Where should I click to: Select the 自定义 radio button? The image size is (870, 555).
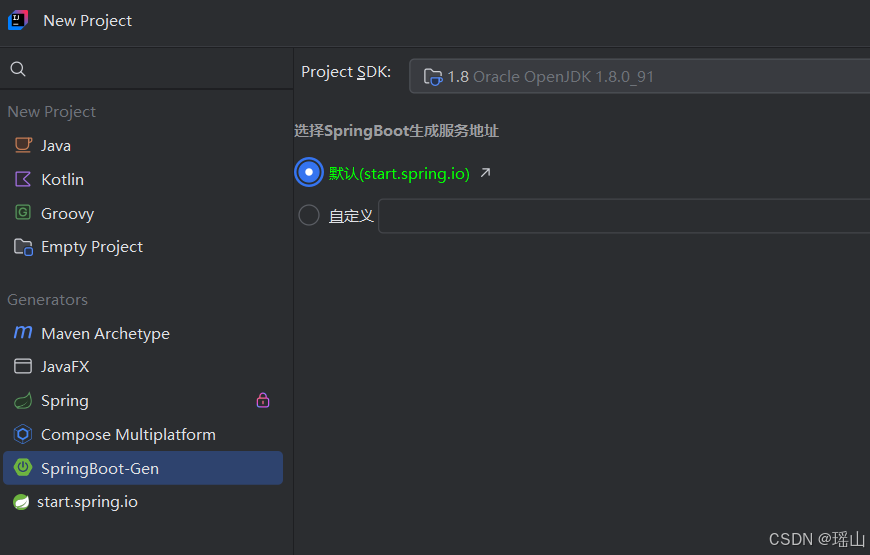309,215
